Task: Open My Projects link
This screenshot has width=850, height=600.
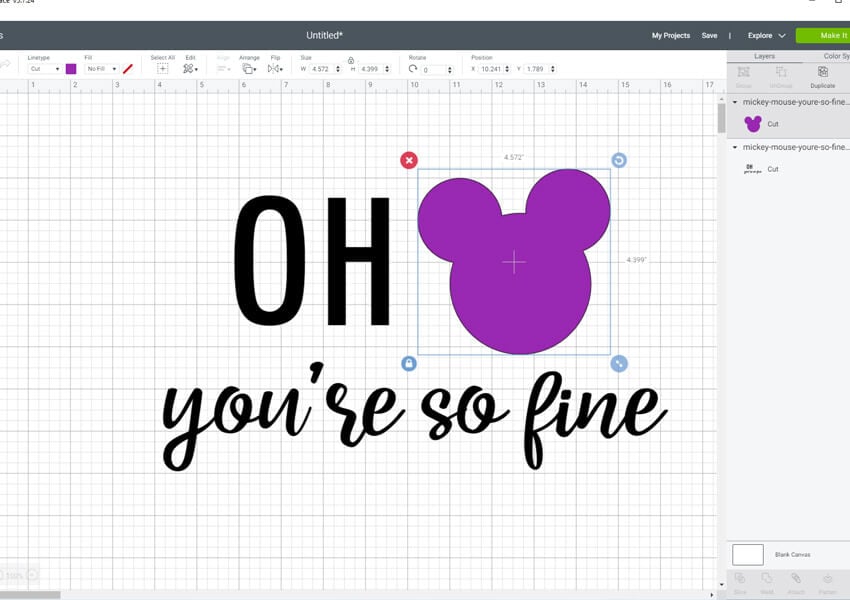Action: [670, 36]
